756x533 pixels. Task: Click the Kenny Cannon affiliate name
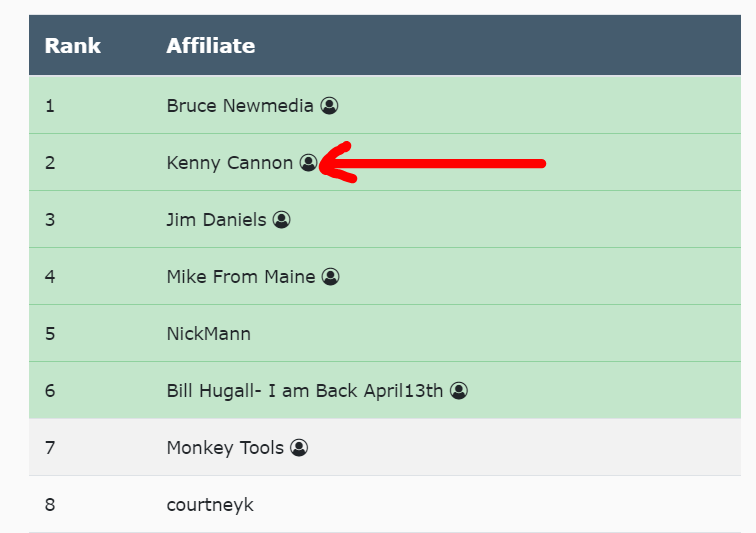(x=230, y=162)
